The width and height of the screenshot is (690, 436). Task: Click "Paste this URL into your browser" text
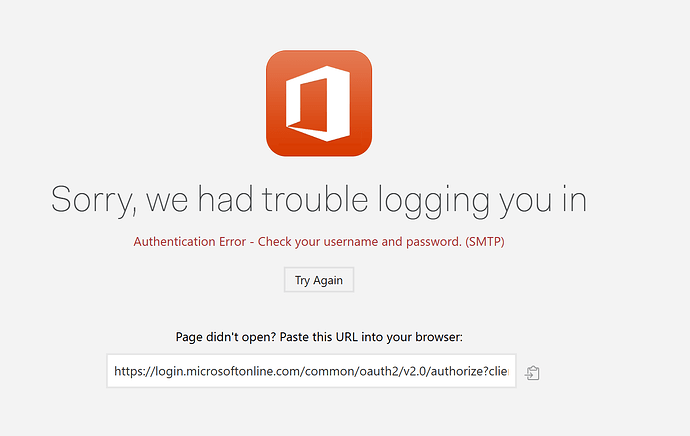(x=387, y=337)
